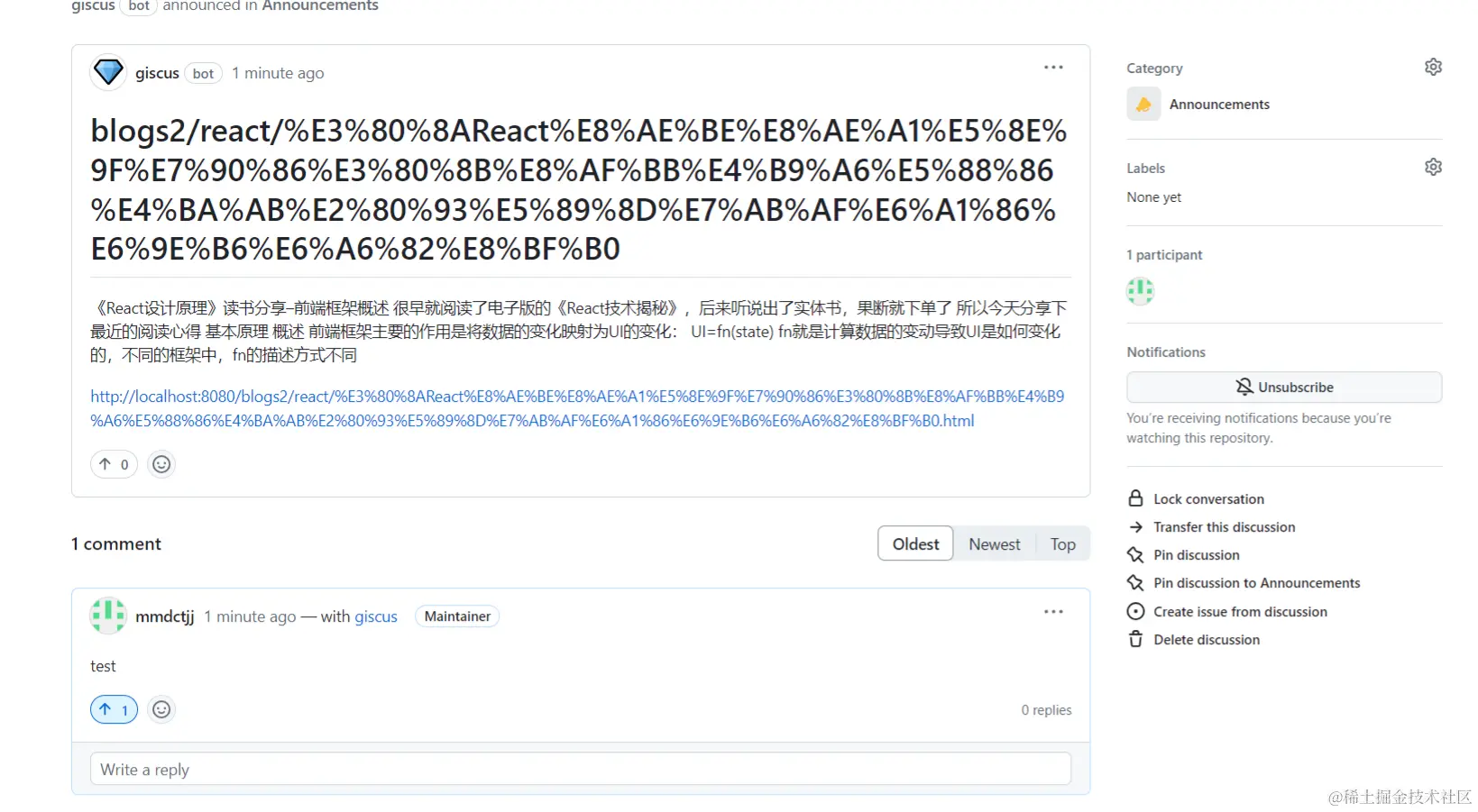Unsubscribe from notifications

pyautogui.click(x=1284, y=388)
